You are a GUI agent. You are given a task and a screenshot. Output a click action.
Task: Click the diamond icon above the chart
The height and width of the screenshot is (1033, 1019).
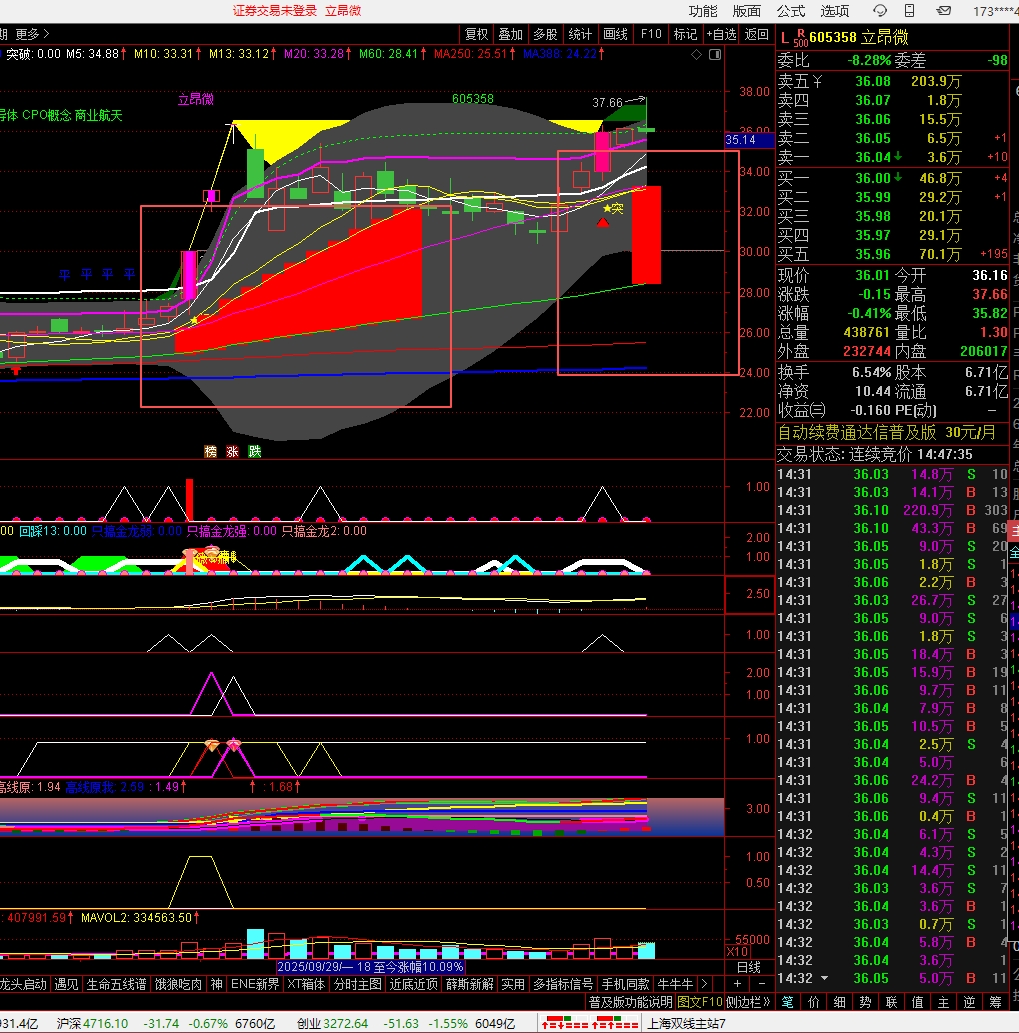(x=697, y=55)
